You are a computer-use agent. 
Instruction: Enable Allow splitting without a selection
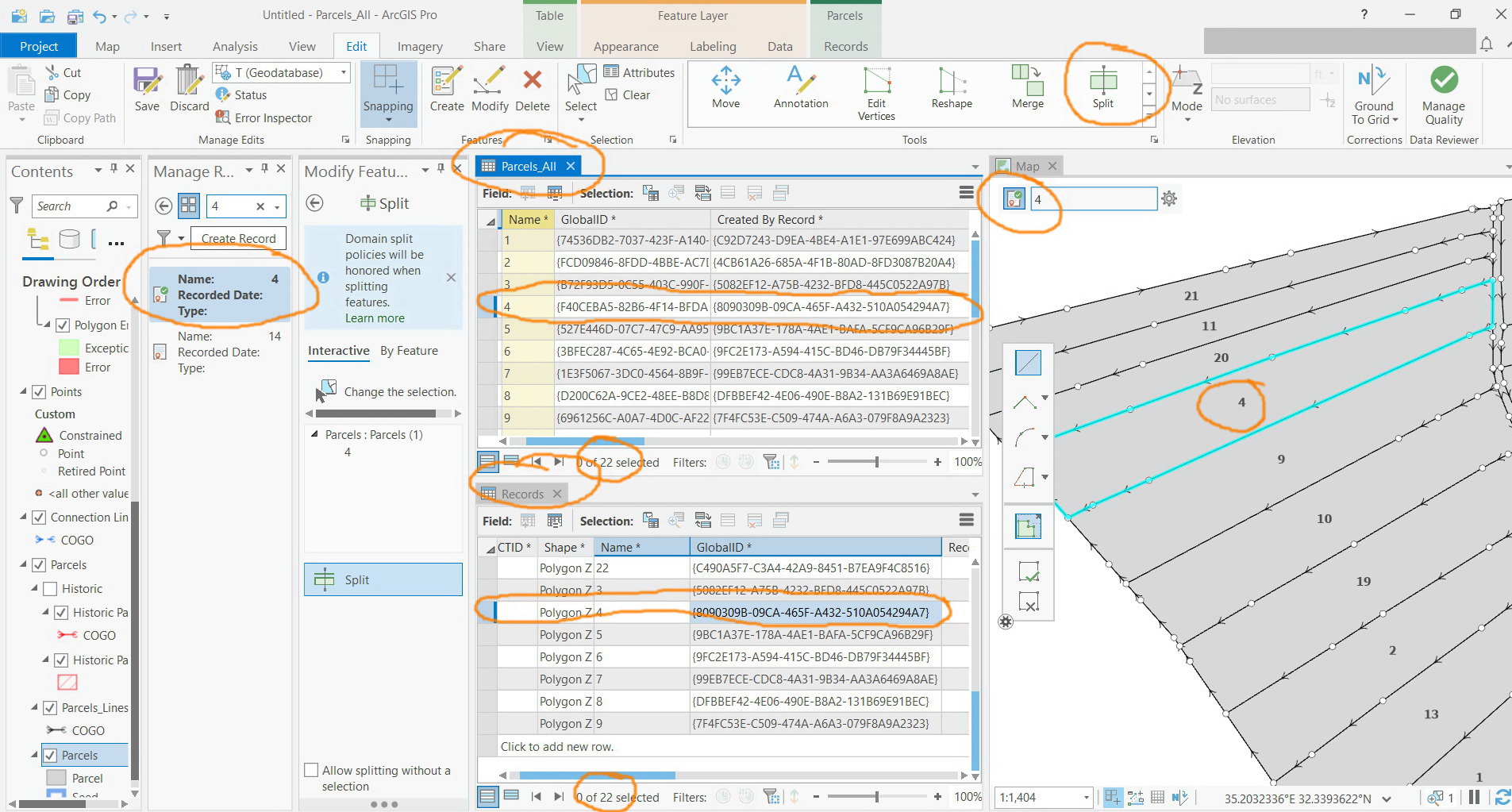312,771
